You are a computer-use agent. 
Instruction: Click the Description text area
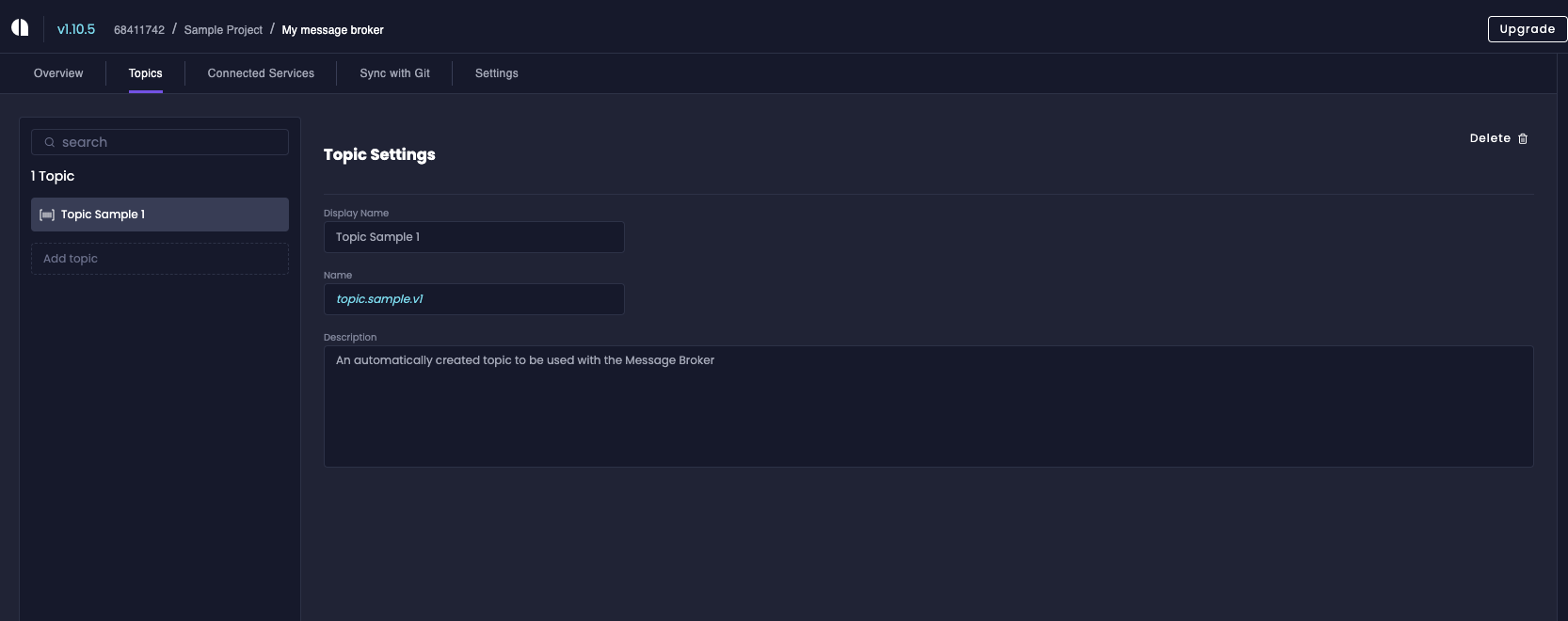pos(929,406)
